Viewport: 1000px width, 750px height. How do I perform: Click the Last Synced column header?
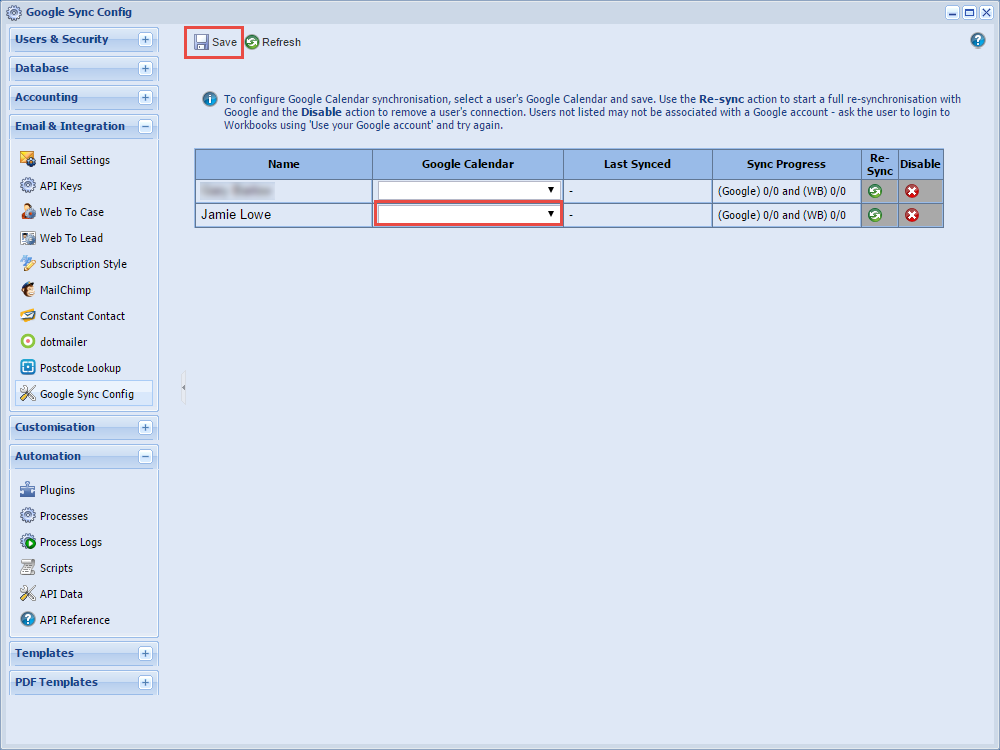(637, 164)
